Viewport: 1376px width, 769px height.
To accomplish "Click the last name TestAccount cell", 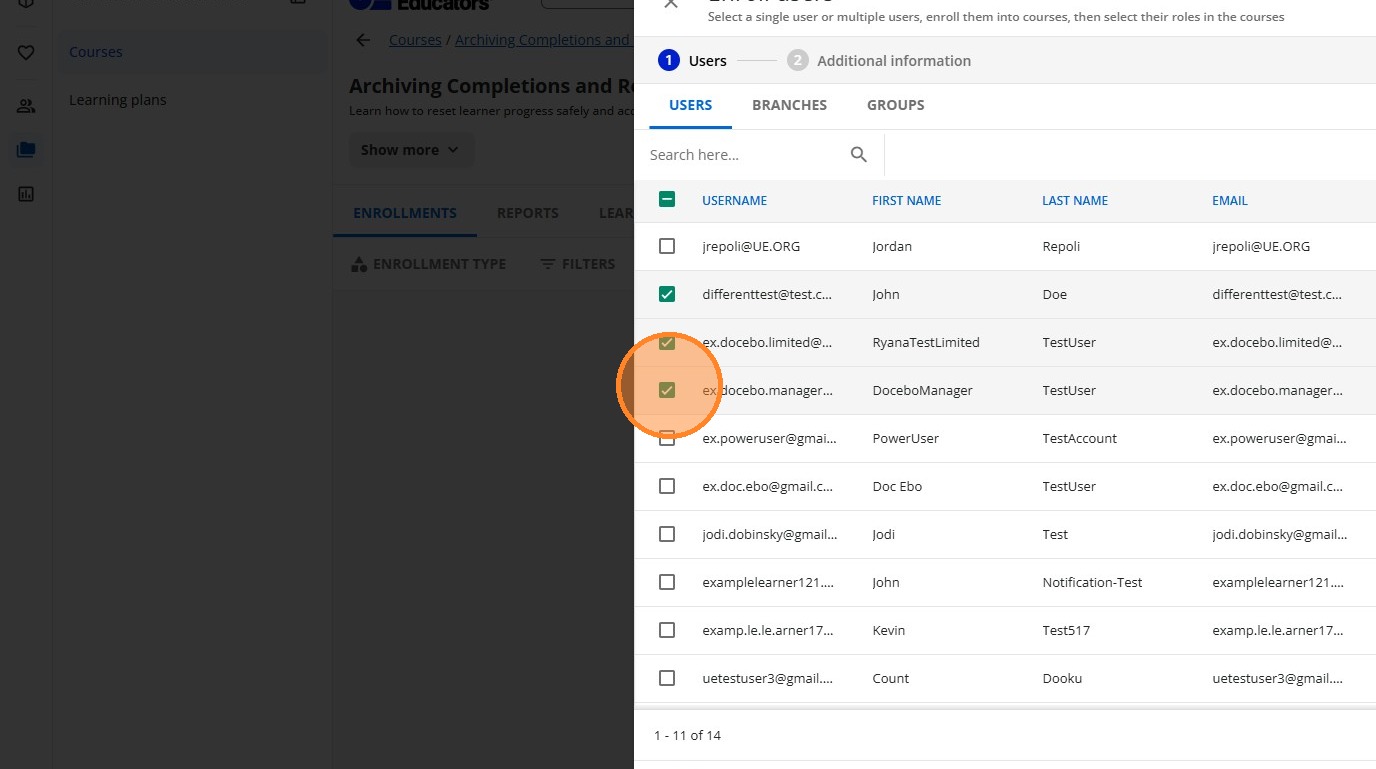I will (x=1079, y=438).
